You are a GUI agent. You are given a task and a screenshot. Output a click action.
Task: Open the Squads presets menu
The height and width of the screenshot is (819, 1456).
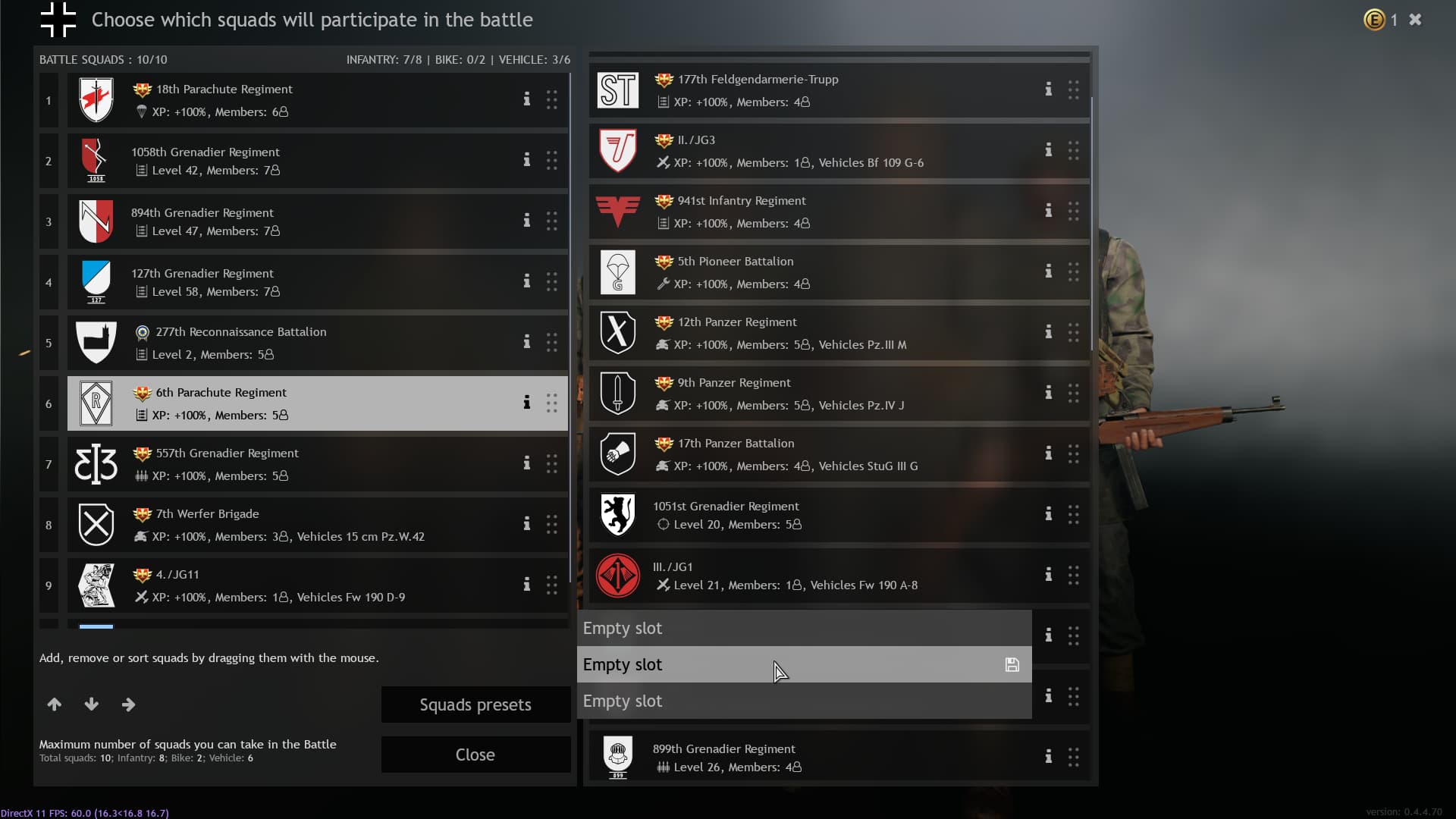(475, 704)
